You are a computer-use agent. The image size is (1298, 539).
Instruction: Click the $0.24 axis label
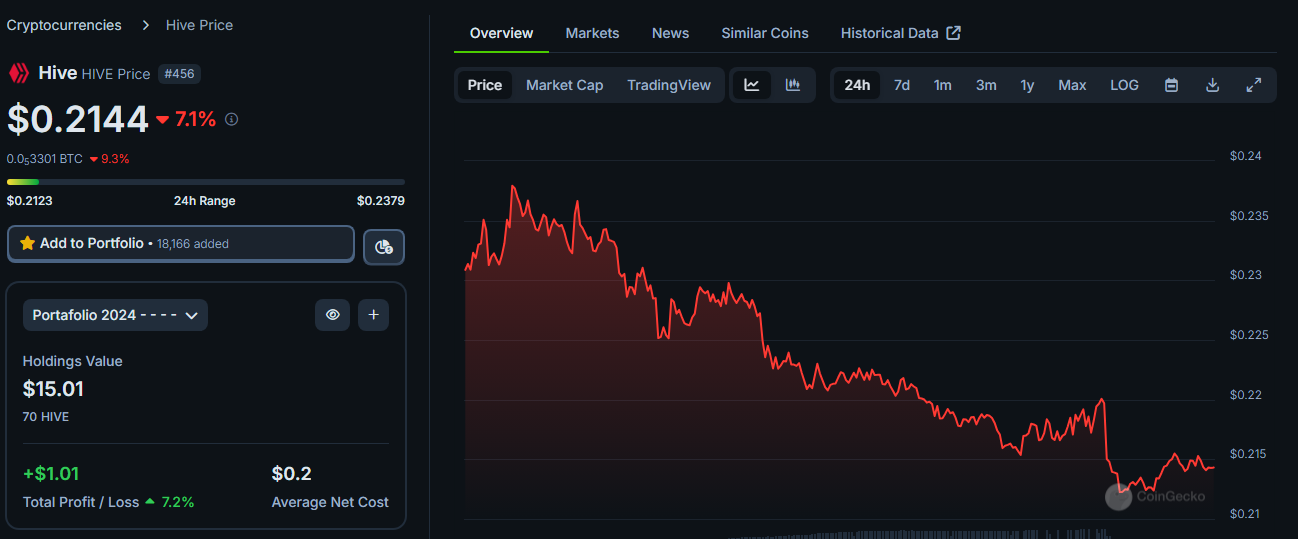coord(1246,156)
